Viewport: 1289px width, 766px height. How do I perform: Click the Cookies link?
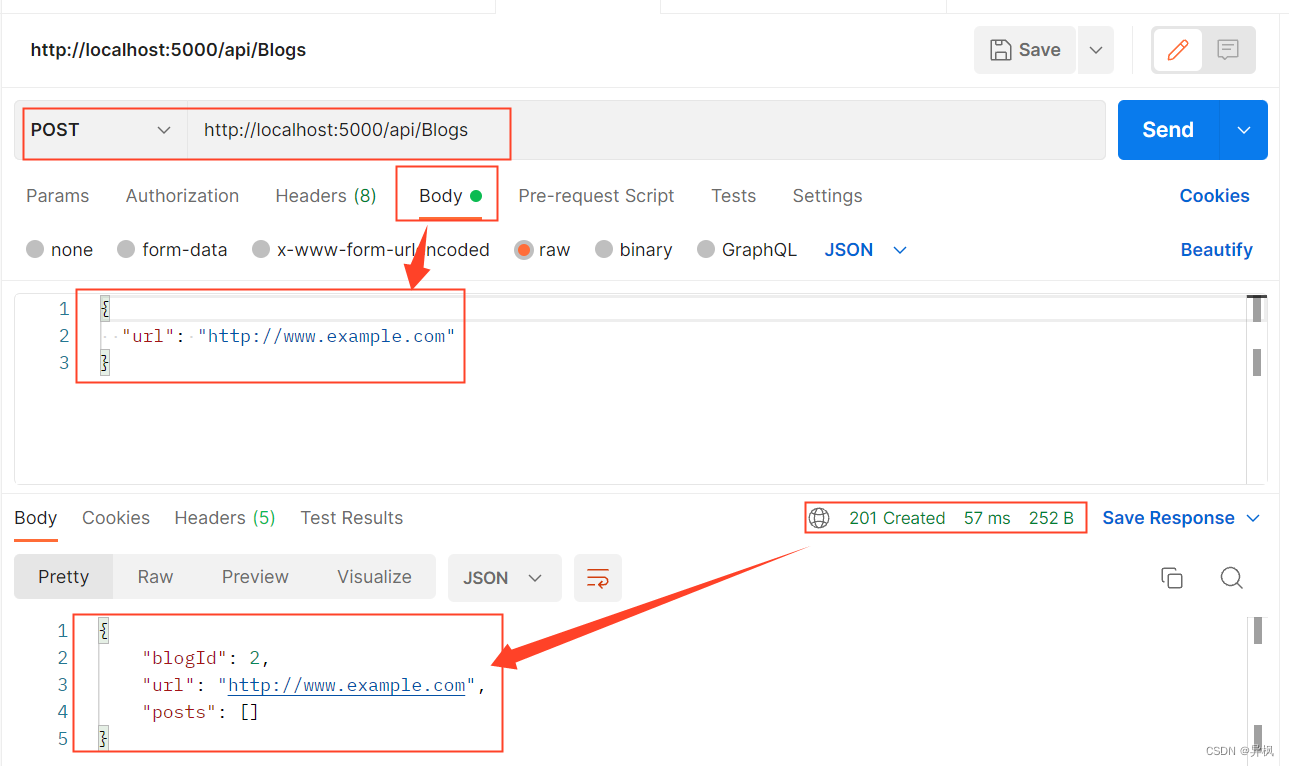(x=1214, y=196)
